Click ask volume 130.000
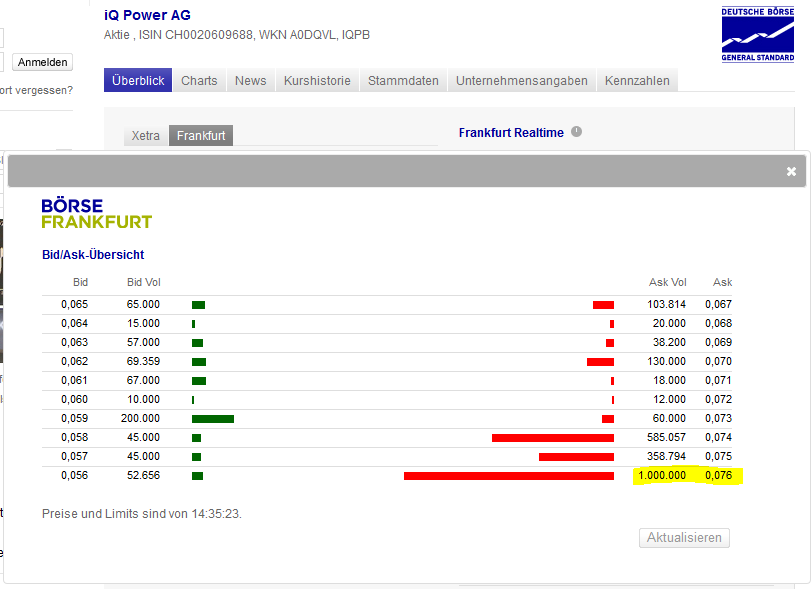This screenshot has height=589, width=812. click(x=666, y=361)
